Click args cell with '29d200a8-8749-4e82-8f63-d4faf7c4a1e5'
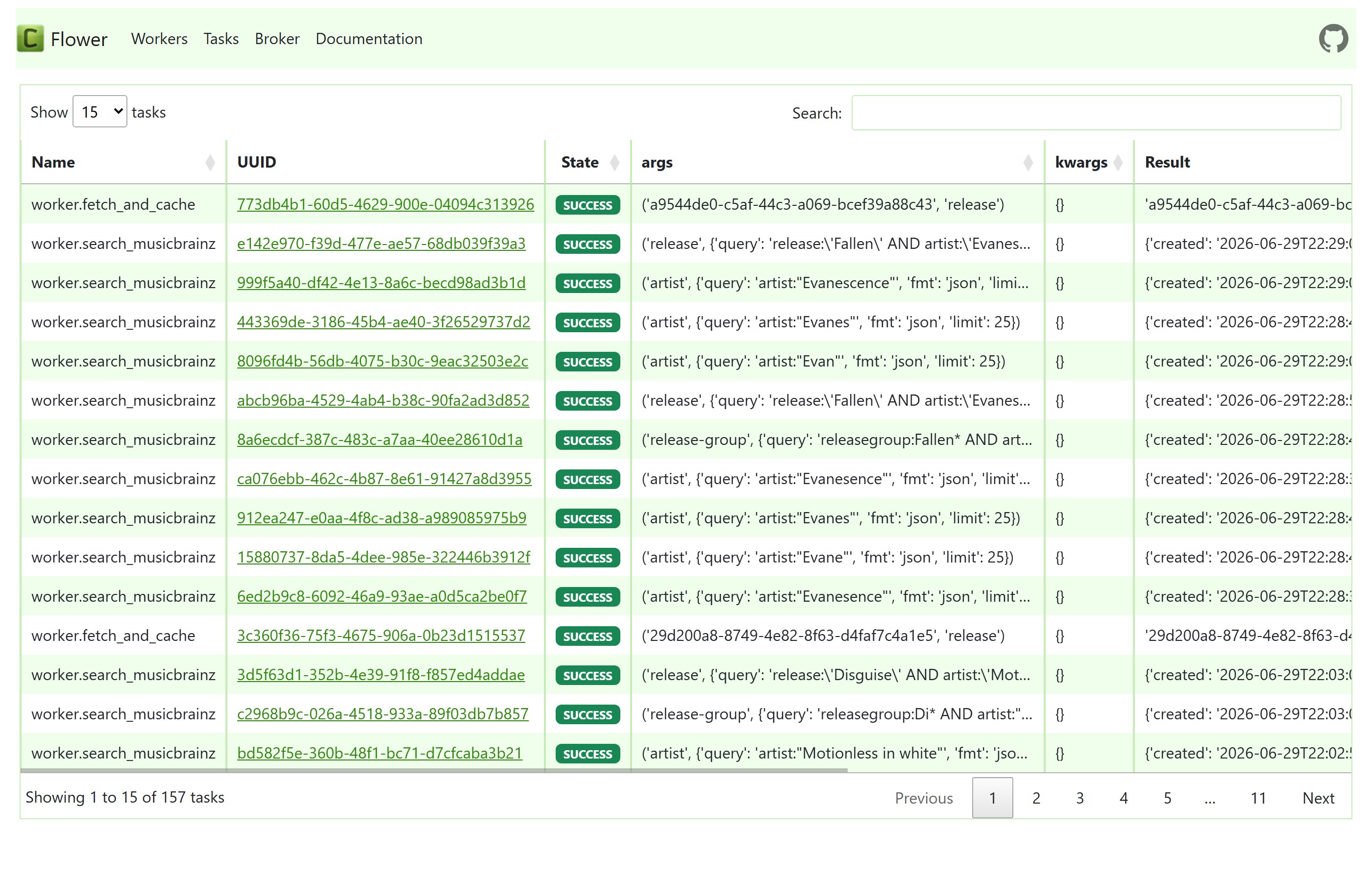1372x882 pixels. (837, 636)
